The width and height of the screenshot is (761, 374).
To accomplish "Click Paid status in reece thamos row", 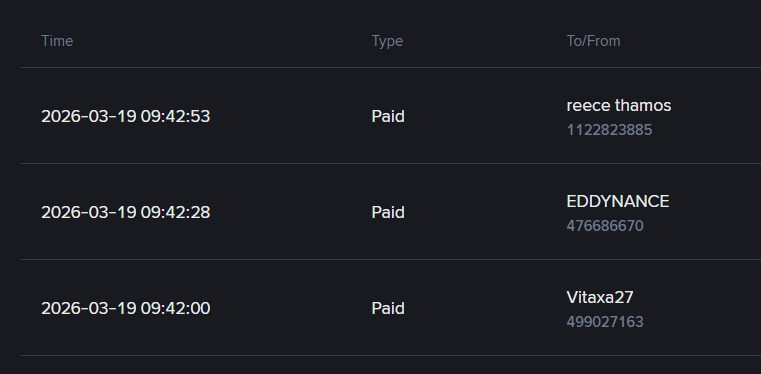I will tap(388, 116).
